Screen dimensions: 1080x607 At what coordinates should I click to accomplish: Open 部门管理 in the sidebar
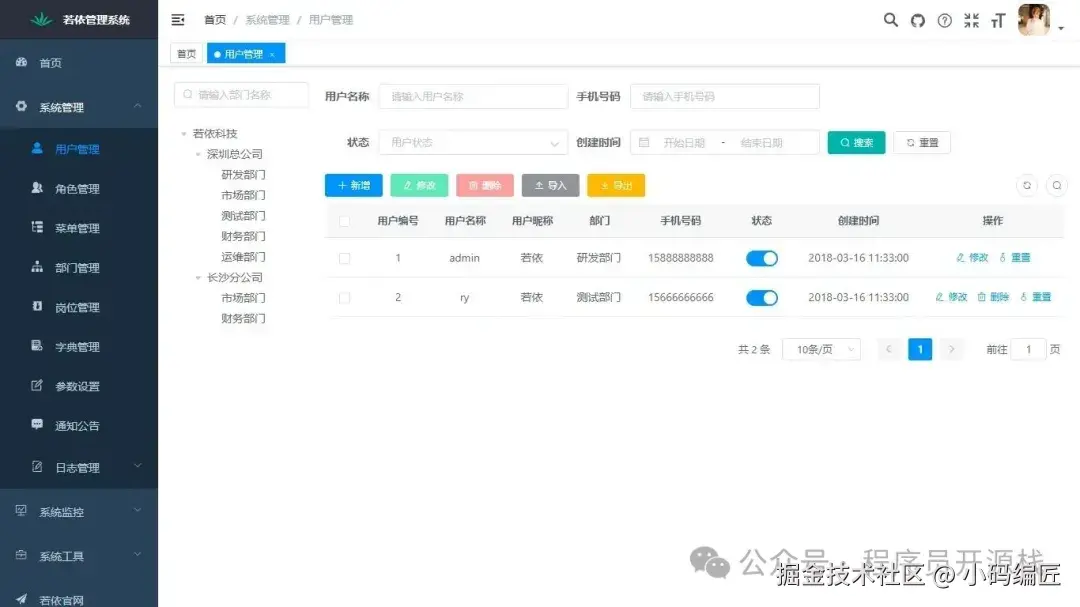tap(77, 268)
